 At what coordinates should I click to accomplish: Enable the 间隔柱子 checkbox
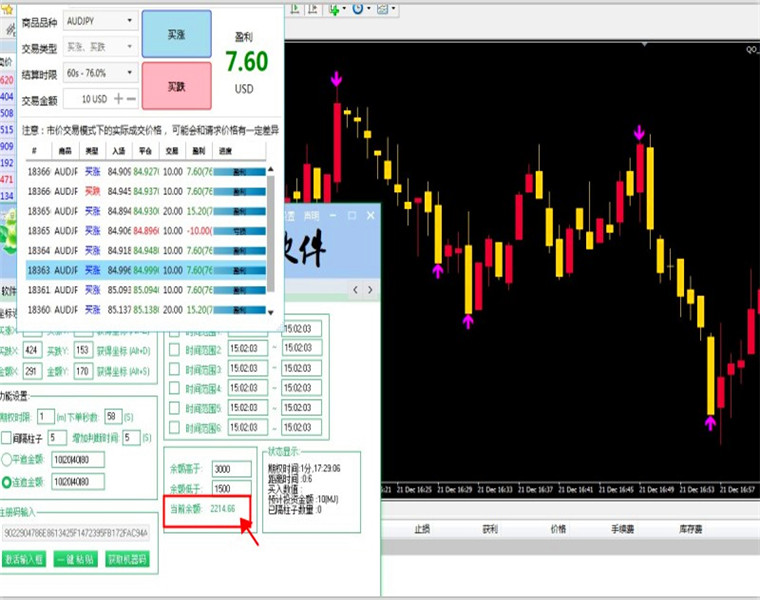pos(6,438)
